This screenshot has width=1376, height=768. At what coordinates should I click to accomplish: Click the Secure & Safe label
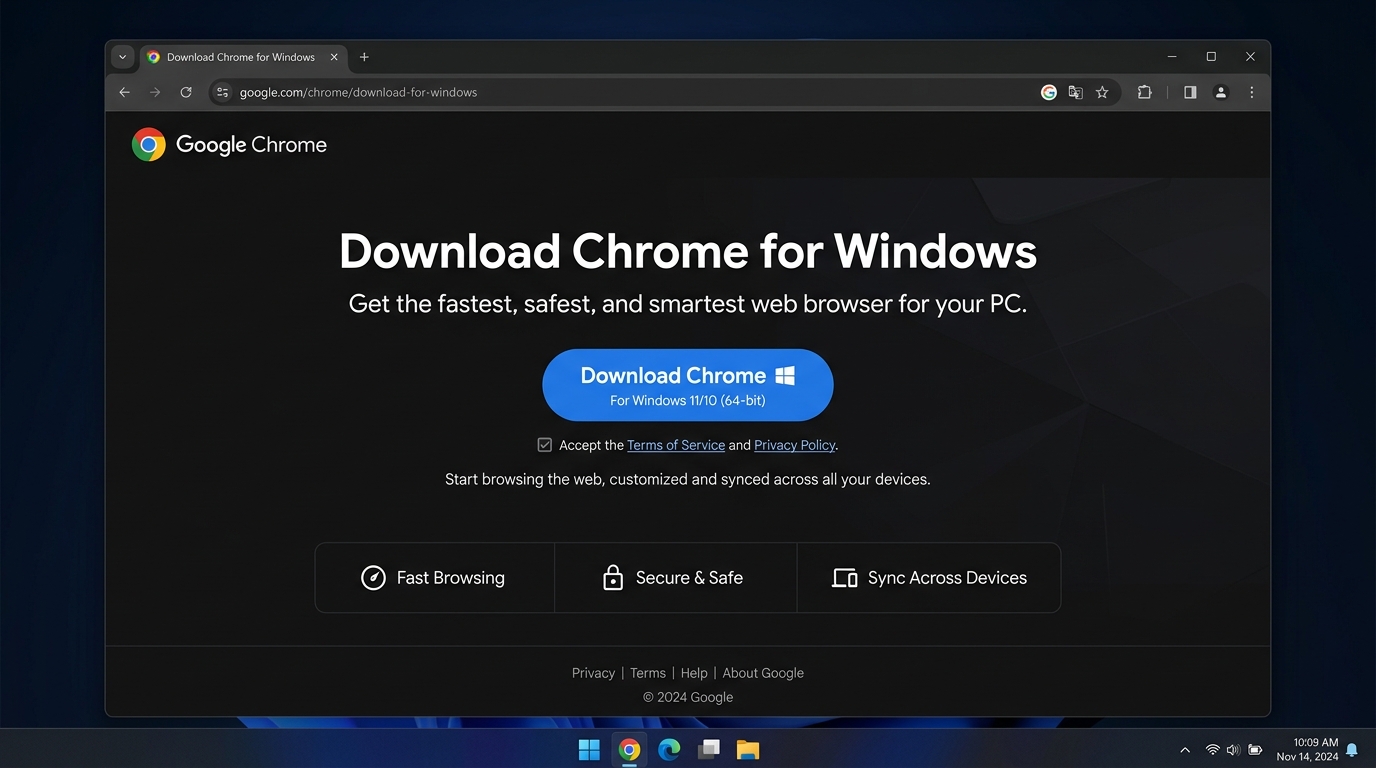coord(689,578)
